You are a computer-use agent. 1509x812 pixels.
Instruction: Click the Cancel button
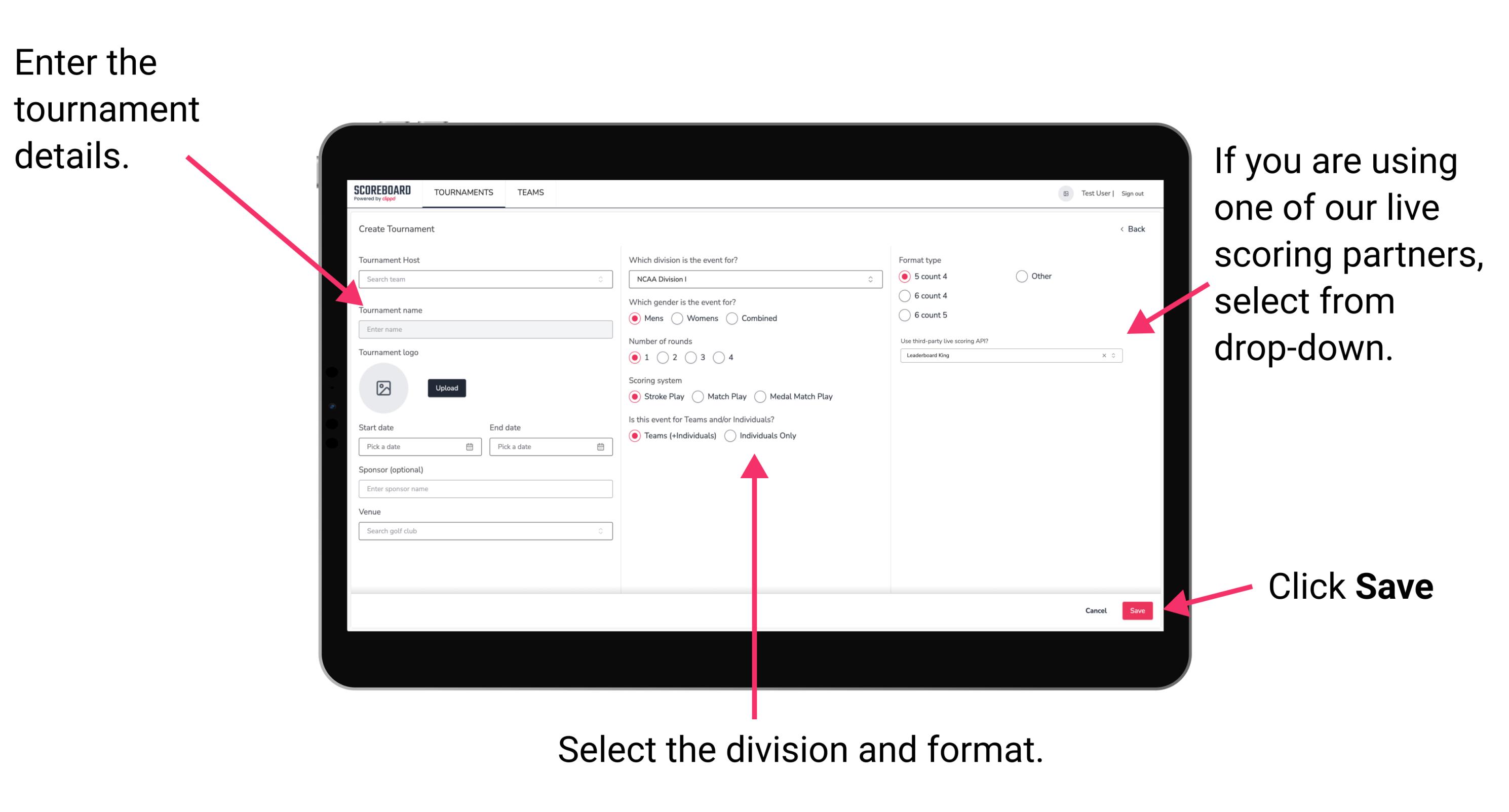point(1097,610)
